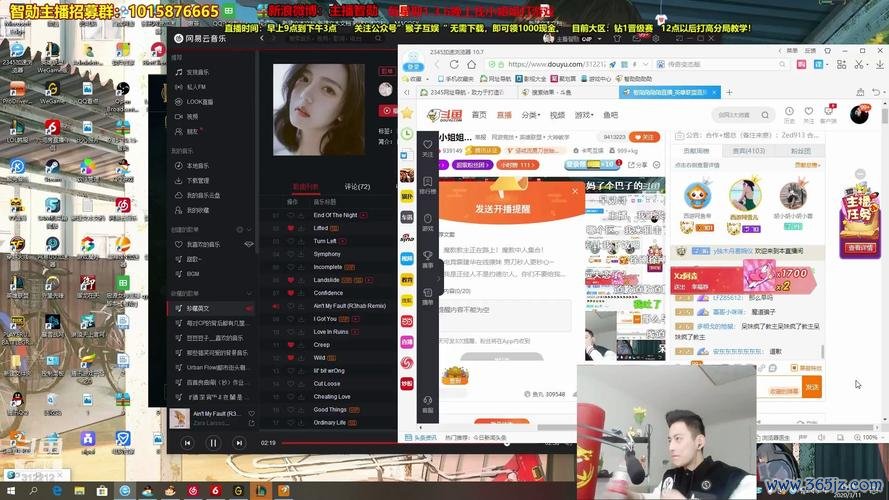Switch to the 贵宾(4103) tab
Screen dimensions: 889x500
pyautogui.click(x=749, y=151)
